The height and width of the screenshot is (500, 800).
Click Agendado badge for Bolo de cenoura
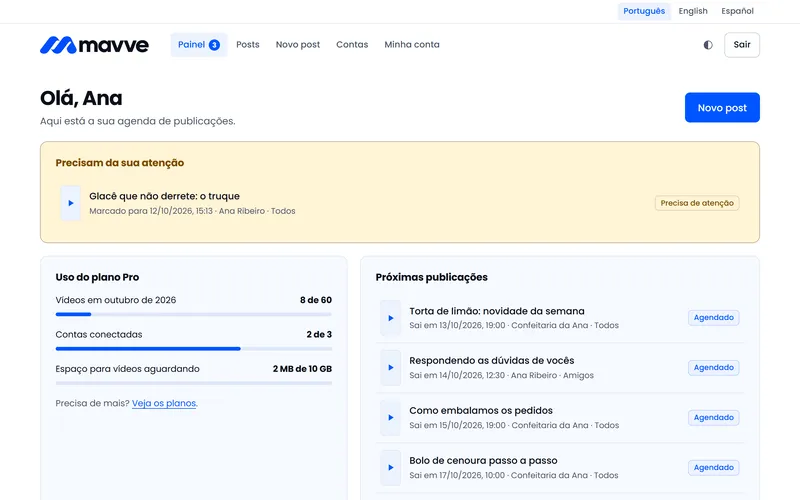click(x=713, y=468)
